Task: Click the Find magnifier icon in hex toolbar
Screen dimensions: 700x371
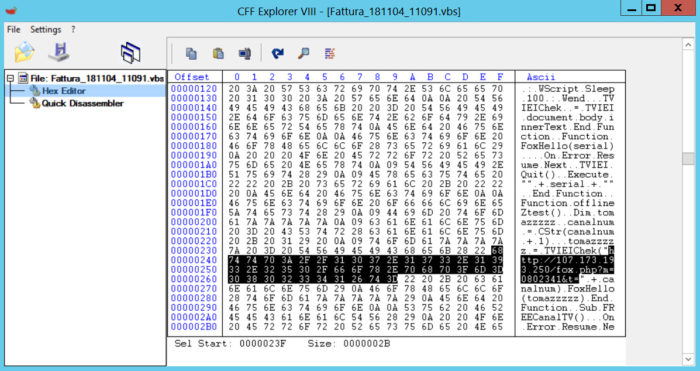Action: coord(304,54)
